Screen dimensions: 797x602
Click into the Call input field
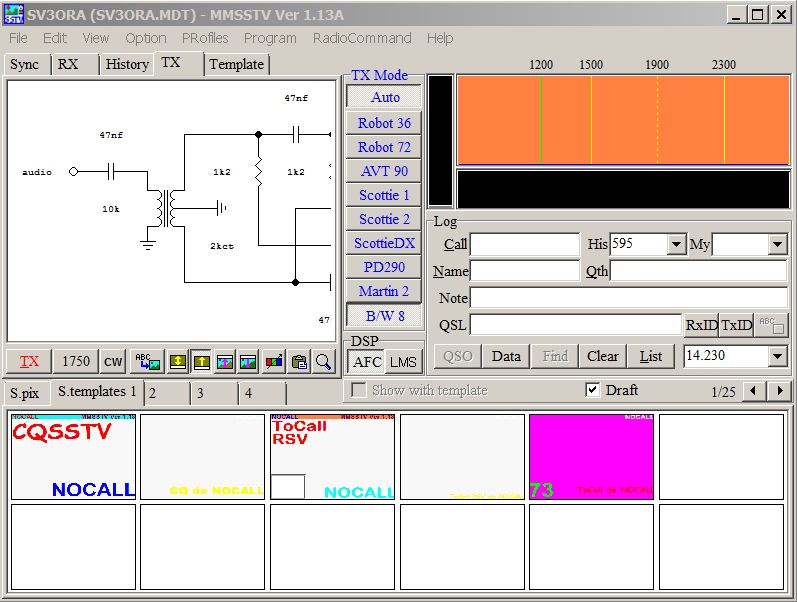pyautogui.click(x=525, y=245)
